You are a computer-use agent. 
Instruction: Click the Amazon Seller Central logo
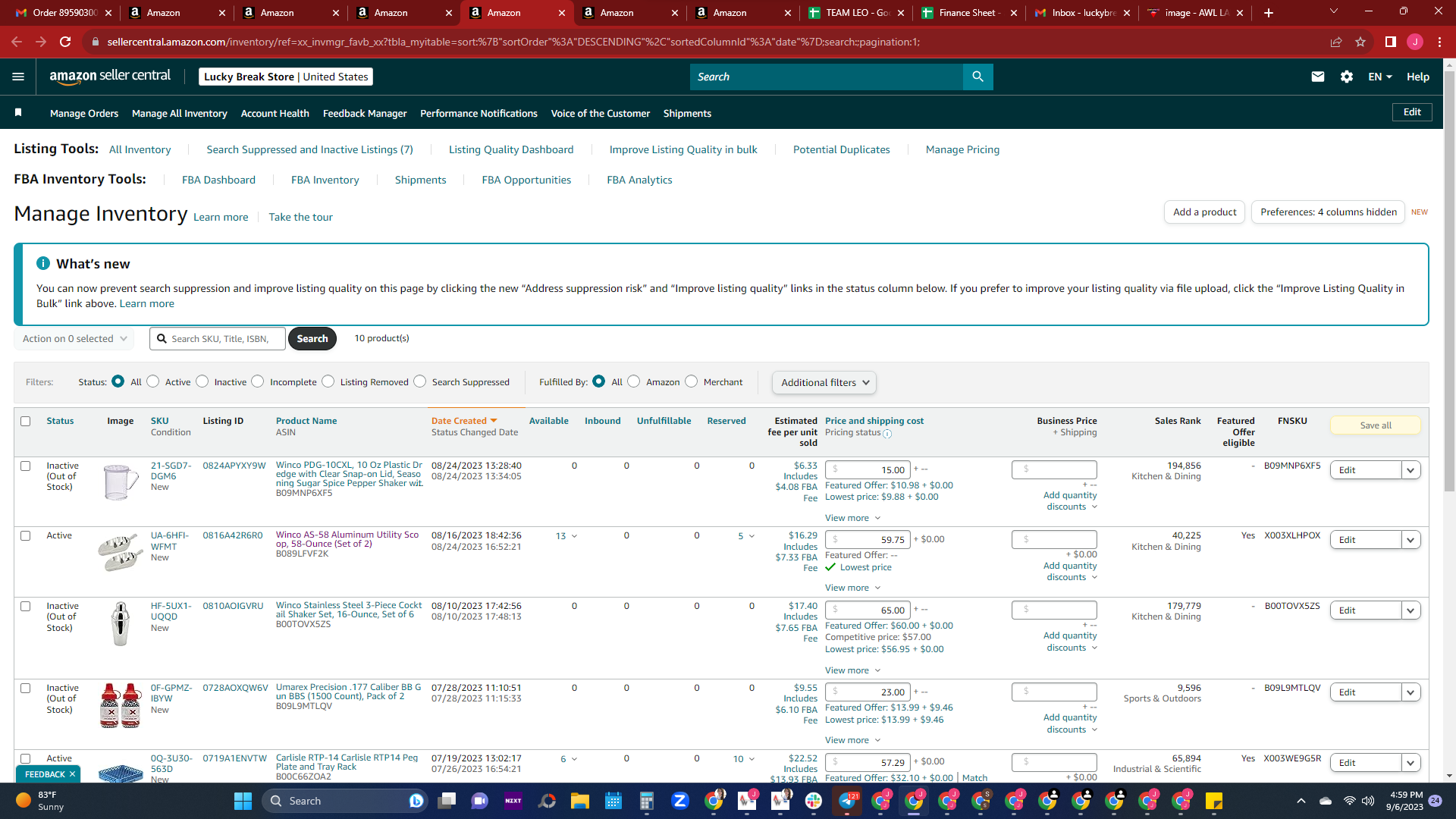[110, 77]
